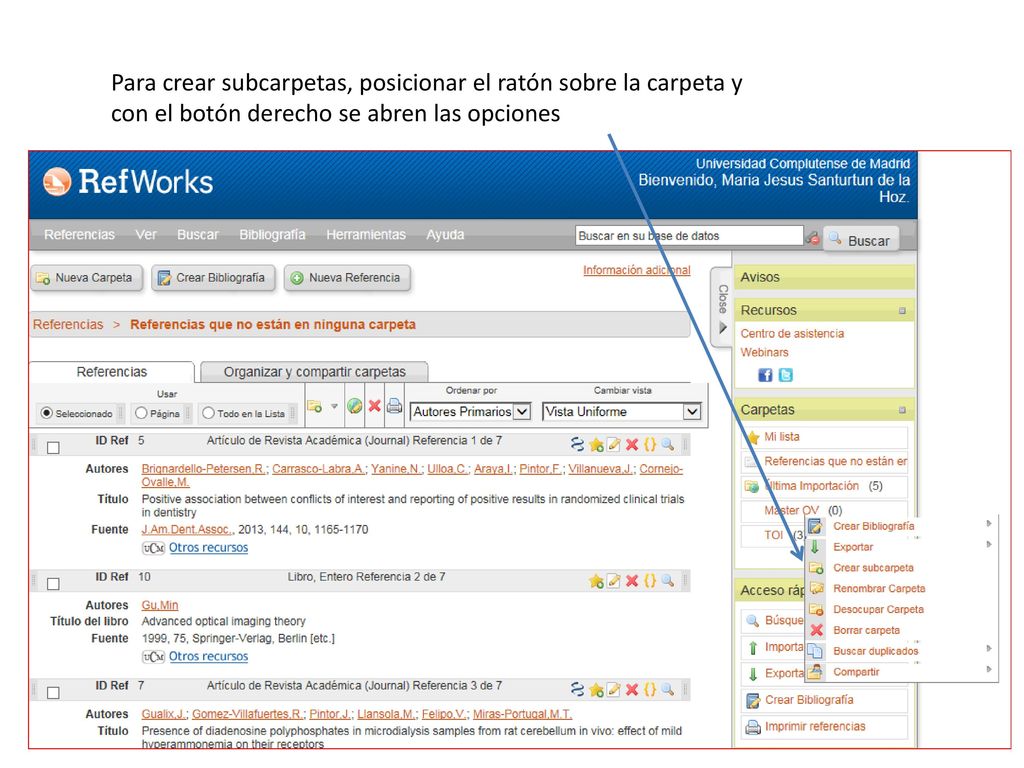This screenshot has width=1024, height=768.
Task: View reference ID 7 with magnifier icon
Action: coord(667,689)
